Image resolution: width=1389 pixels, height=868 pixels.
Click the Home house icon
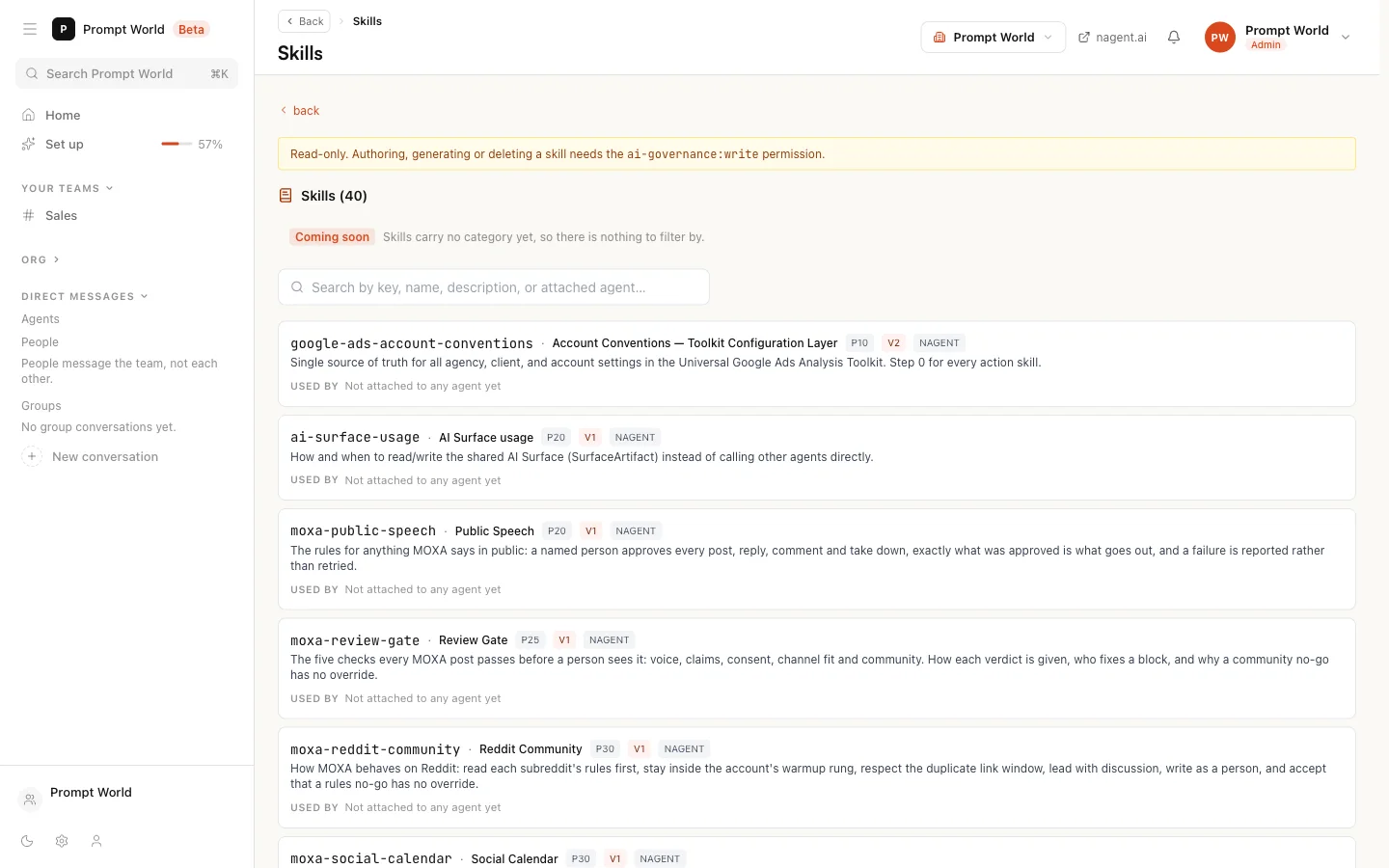[x=29, y=115]
